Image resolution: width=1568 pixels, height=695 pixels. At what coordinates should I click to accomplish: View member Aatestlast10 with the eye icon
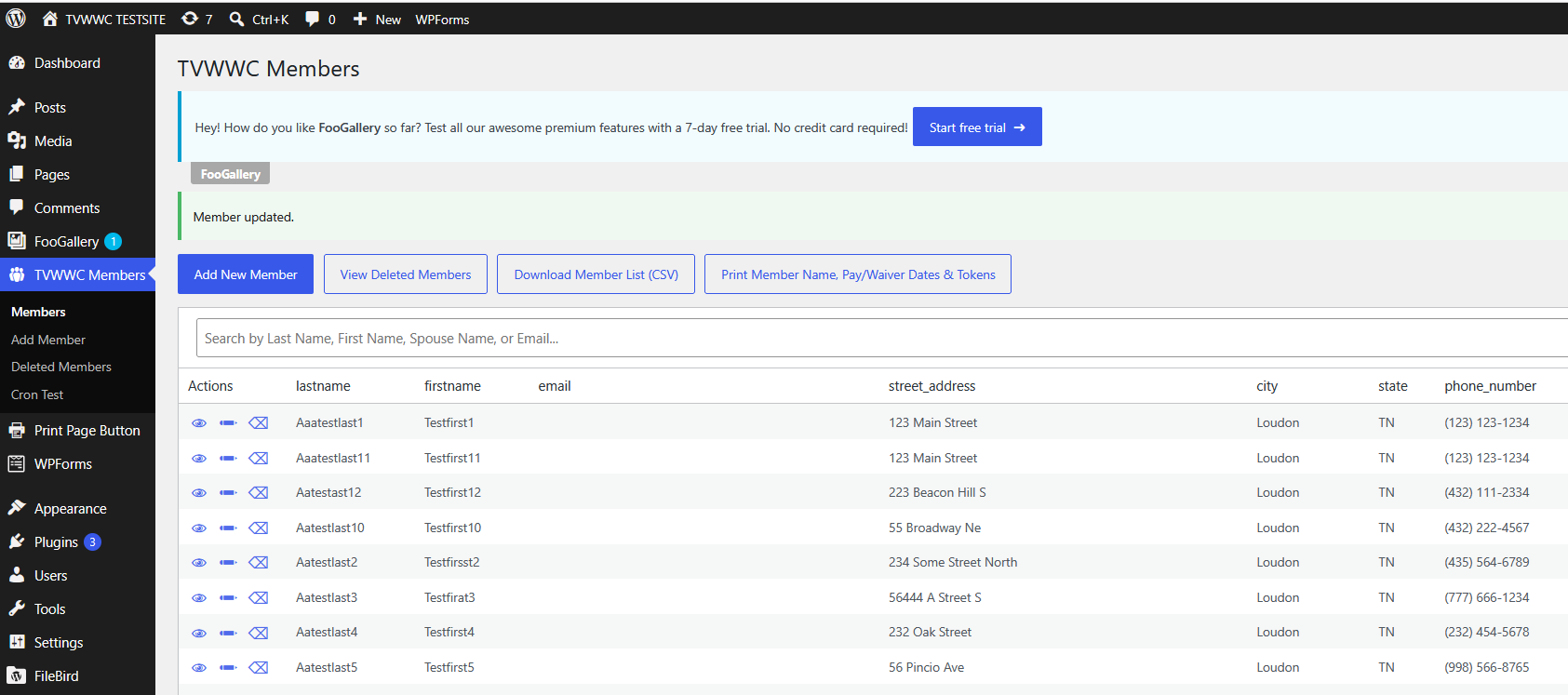[x=199, y=528]
